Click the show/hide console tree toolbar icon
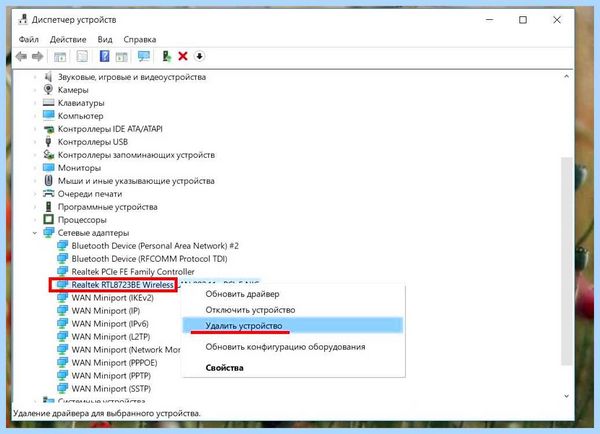Viewport: 600px width, 434px height. pyautogui.click(x=60, y=57)
